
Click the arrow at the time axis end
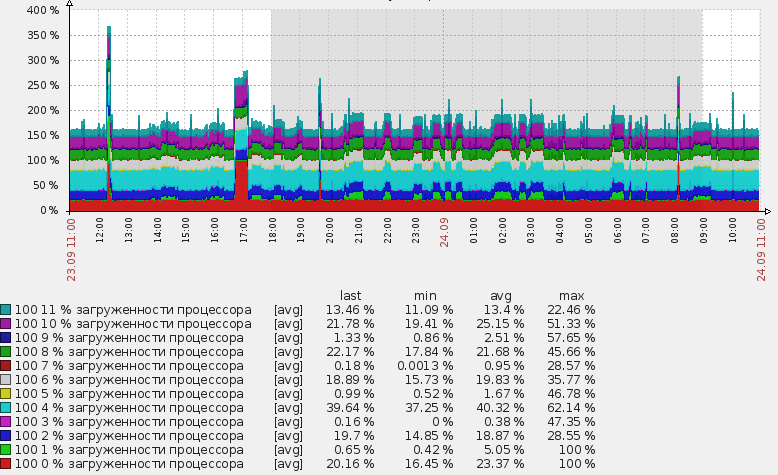768,211
